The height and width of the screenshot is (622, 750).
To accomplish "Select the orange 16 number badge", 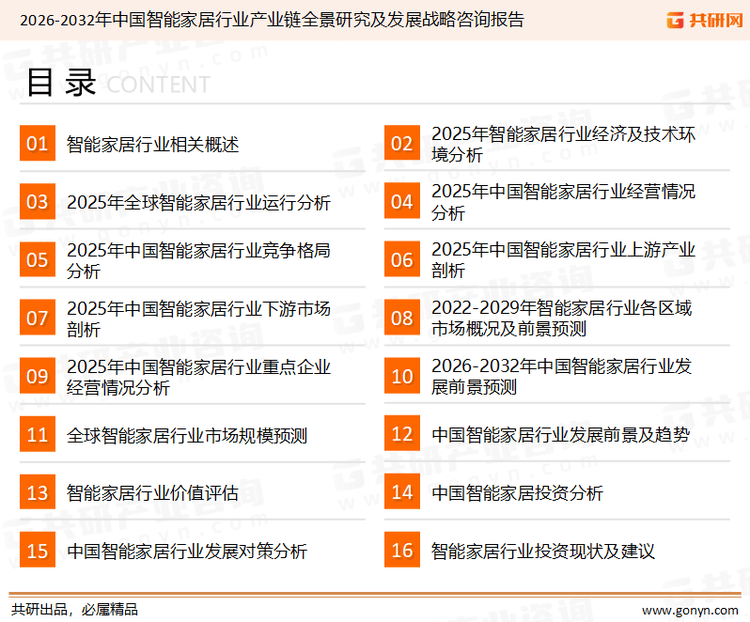I will (x=402, y=551).
